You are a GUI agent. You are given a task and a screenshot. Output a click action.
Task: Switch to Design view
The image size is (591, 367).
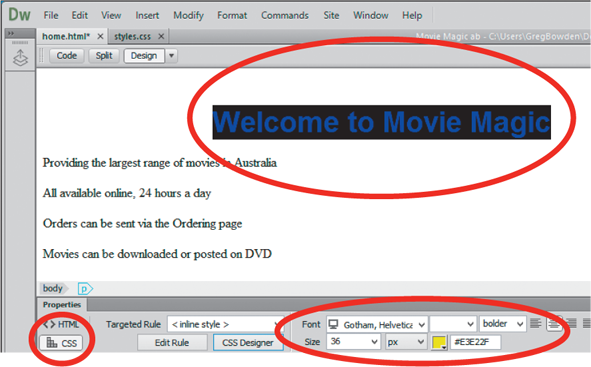click(144, 56)
